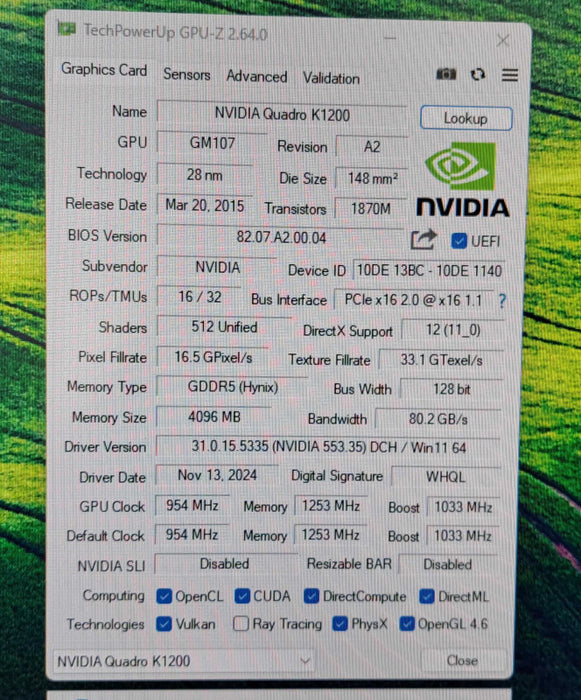This screenshot has width=581, height=700.
Task: Click the Device ID field 10DE 13BC
Action: pyautogui.click(x=429, y=271)
